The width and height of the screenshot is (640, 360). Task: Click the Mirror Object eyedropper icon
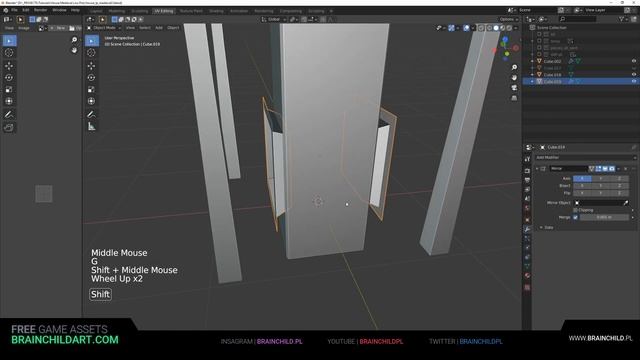(626, 203)
